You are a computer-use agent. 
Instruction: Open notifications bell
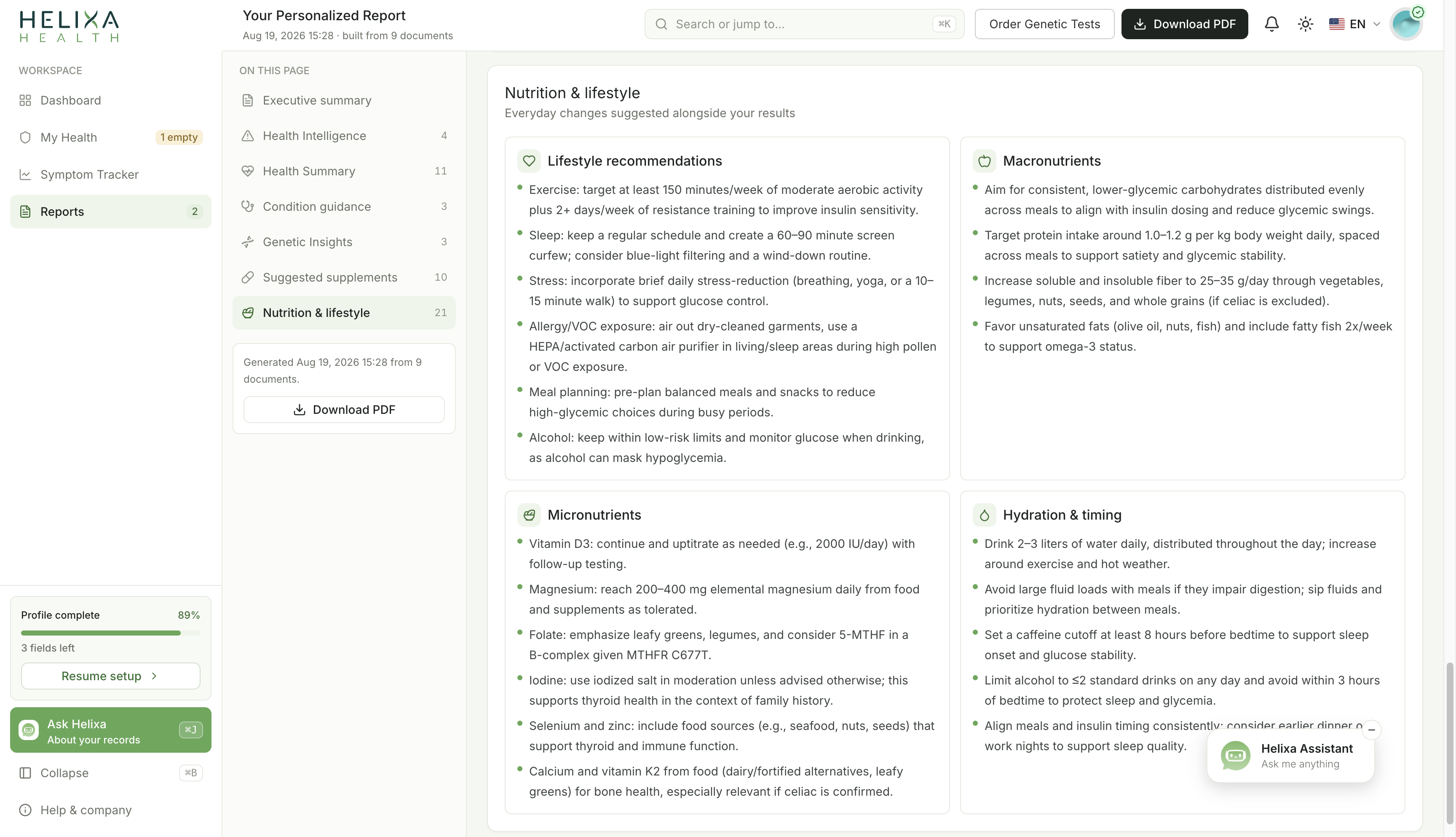(1271, 24)
